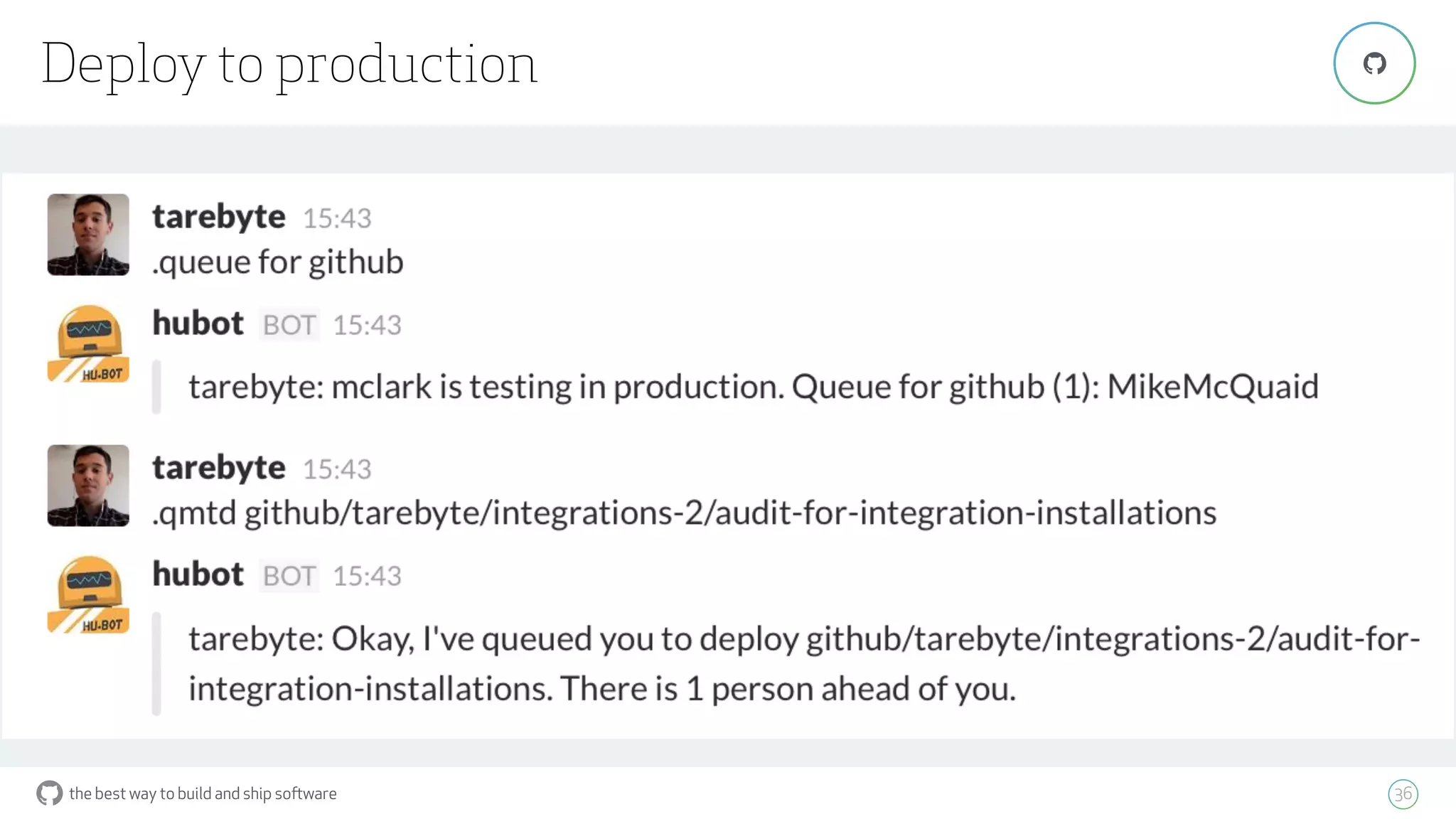Click hubot's name above the queued deploy message
This screenshot has height=819, width=1456.
coord(198,574)
